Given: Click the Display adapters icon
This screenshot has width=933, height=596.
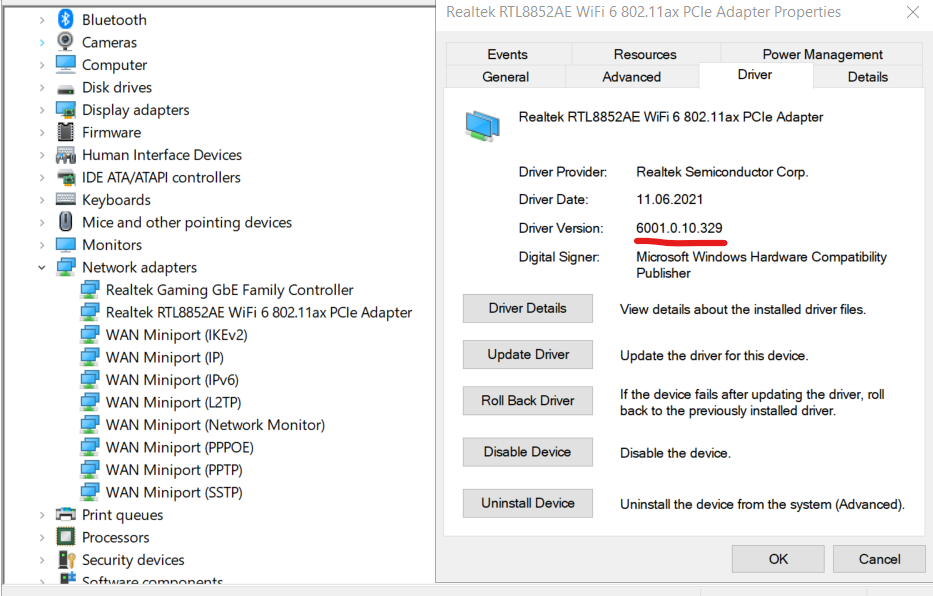Looking at the screenshot, I should click(66, 110).
